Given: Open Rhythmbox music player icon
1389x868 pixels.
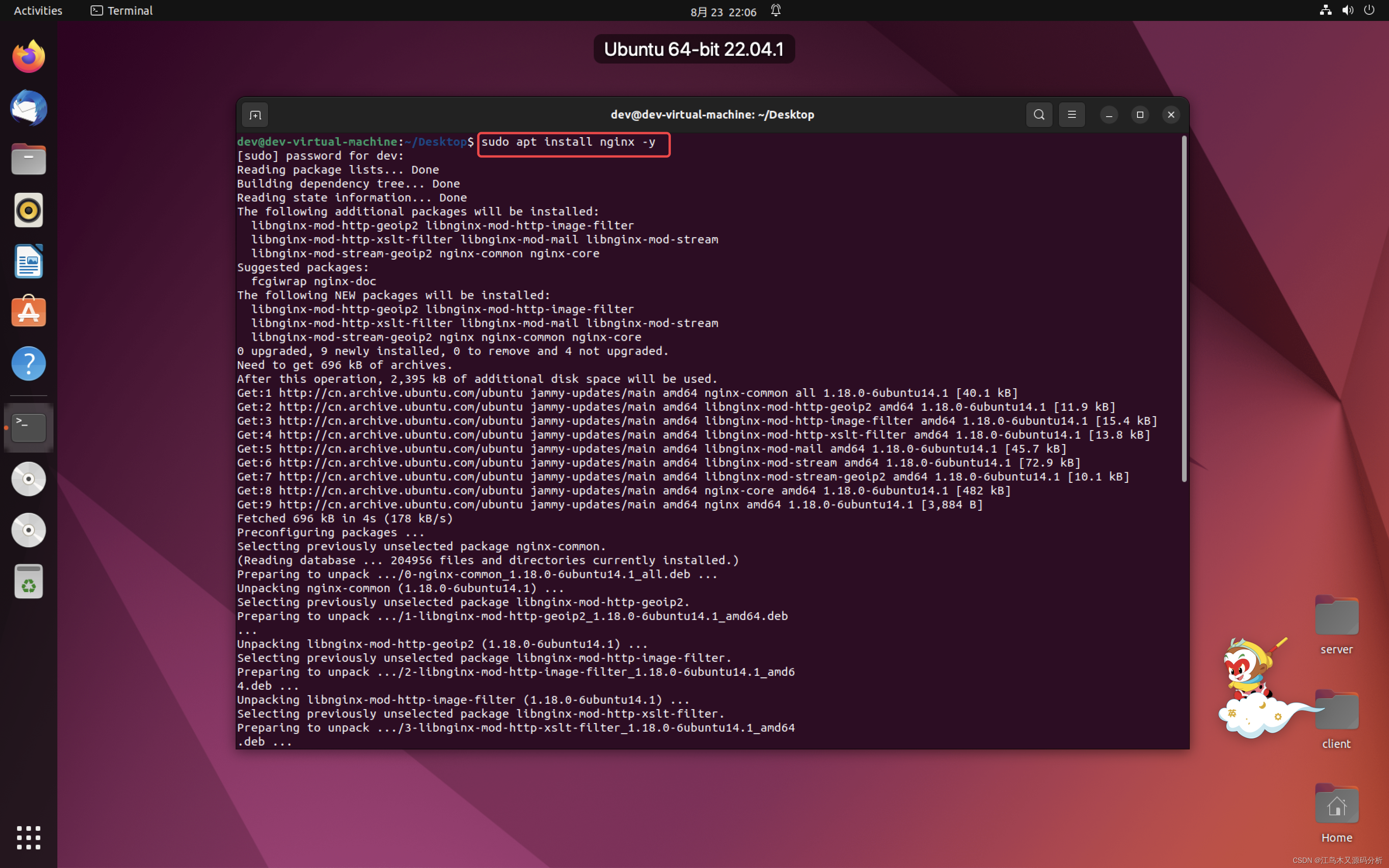Looking at the screenshot, I should pos(29,210).
